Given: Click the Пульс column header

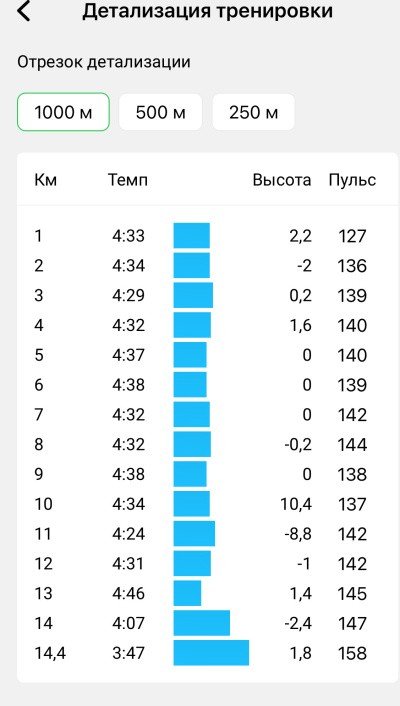Looking at the screenshot, I should (x=352, y=180).
